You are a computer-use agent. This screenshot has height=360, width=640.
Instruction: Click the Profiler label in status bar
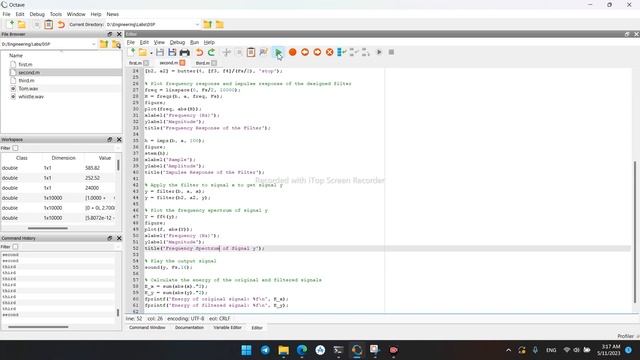click(625, 336)
